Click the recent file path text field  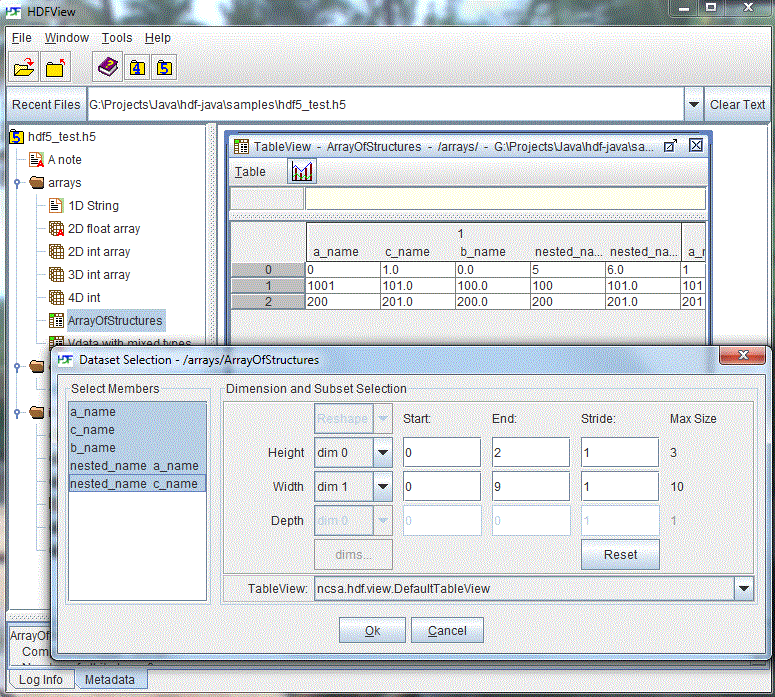tap(386, 104)
